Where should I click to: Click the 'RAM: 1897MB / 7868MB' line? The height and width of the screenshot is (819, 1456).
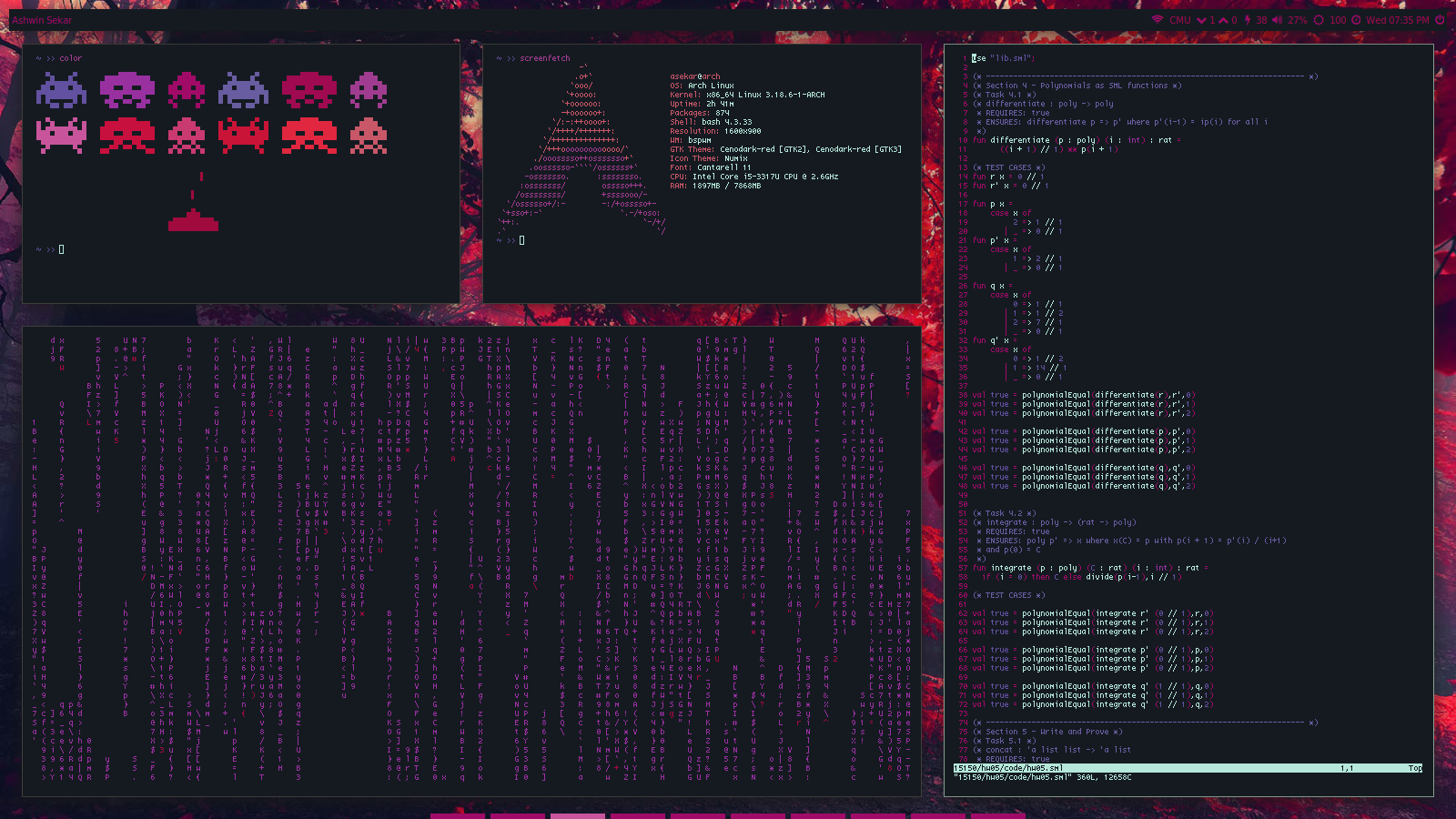pos(715,186)
